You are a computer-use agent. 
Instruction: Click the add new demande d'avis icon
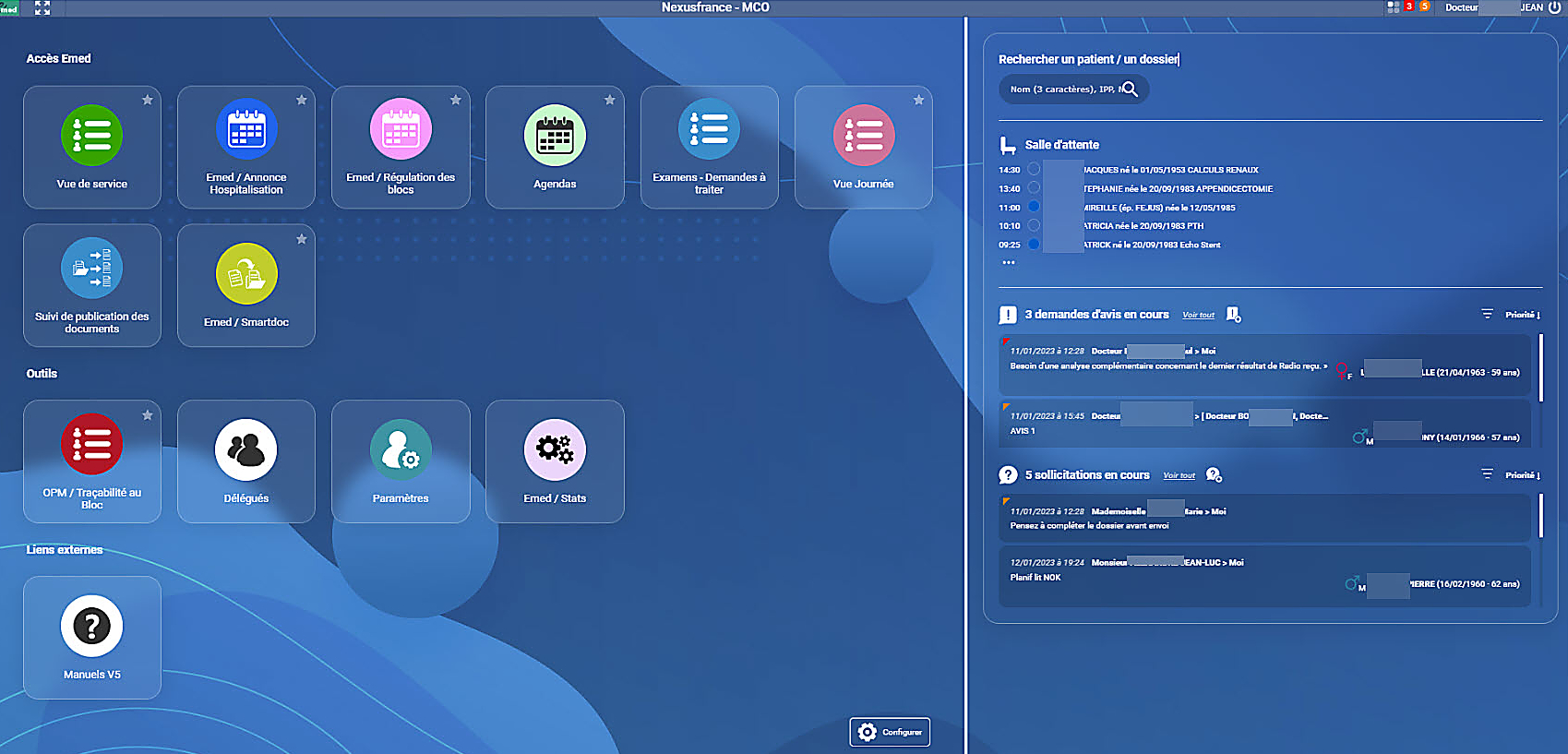tap(1233, 315)
